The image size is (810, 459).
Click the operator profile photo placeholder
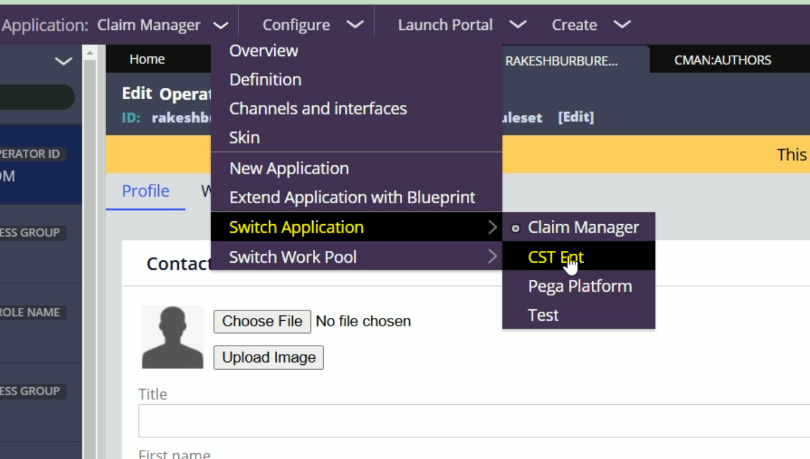click(173, 337)
